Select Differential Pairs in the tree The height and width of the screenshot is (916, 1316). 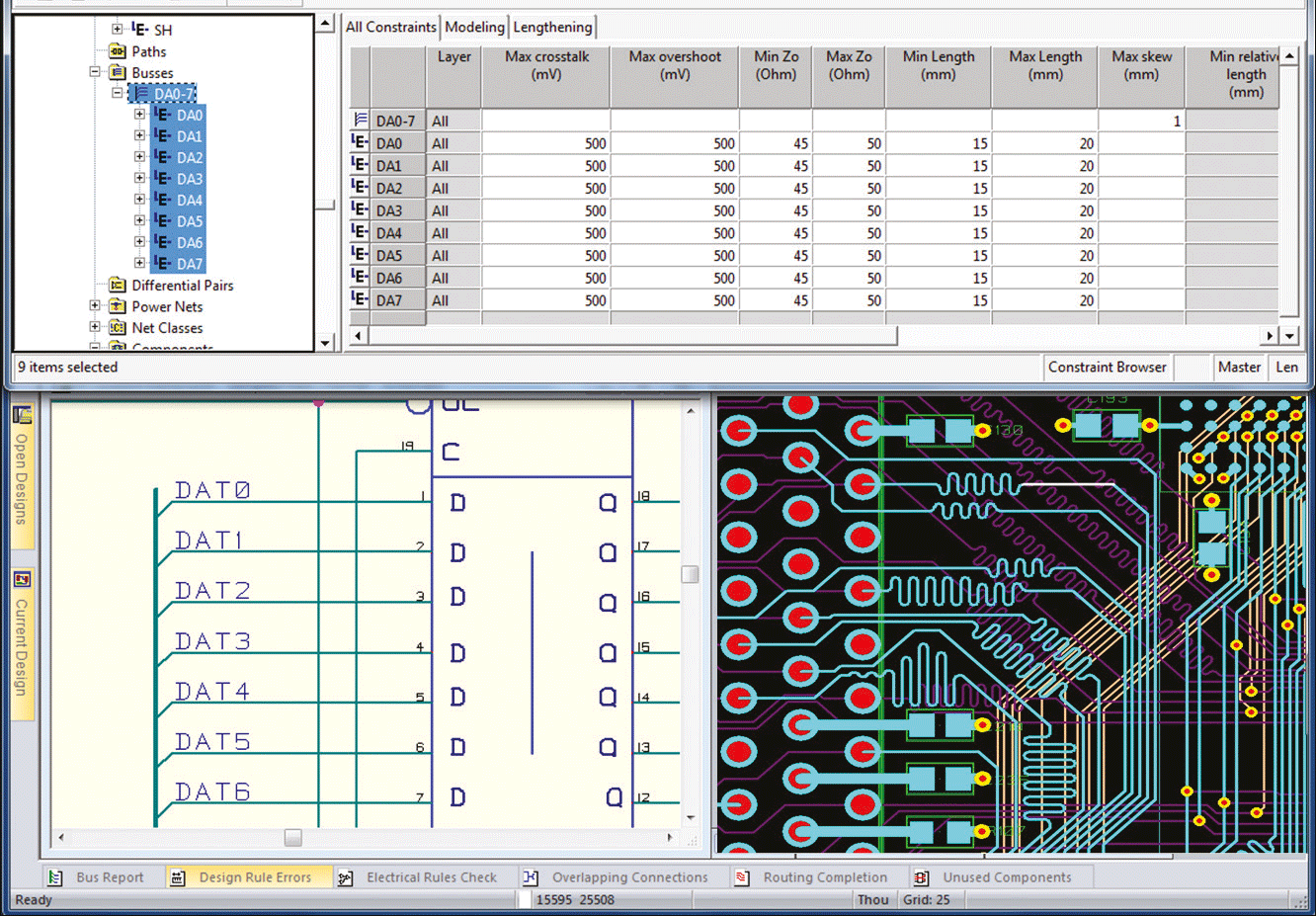tap(183, 286)
